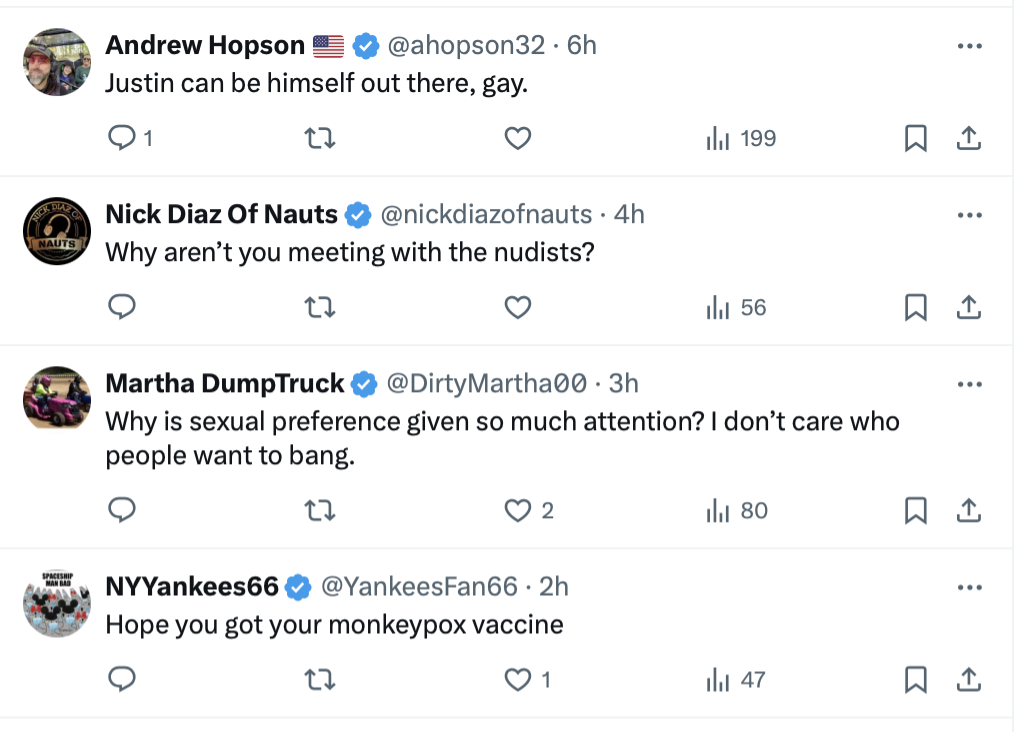Share Nick Diaz Of Nauts' tweet
The height and width of the screenshot is (732, 1026).
pyautogui.click(x=968, y=308)
